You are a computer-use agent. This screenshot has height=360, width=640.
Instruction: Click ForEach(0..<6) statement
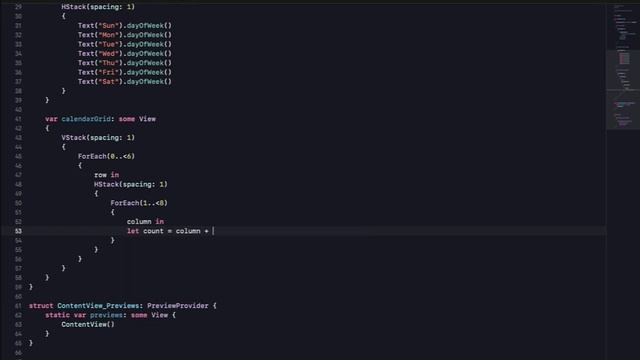(x=106, y=156)
